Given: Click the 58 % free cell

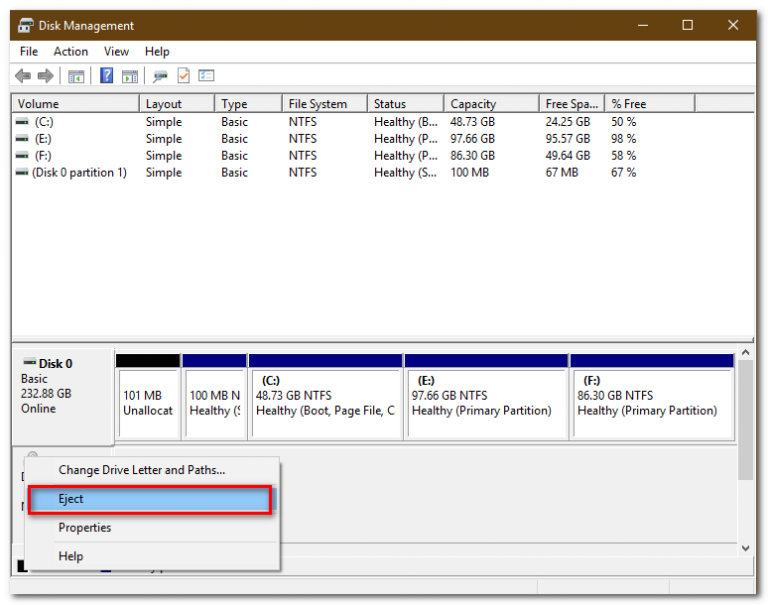Looking at the screenshot, I should pyautogui.click(x=624, y=155).
